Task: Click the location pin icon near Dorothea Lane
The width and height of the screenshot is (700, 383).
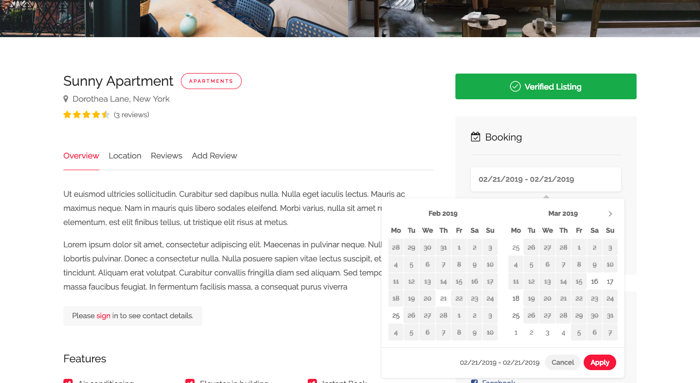Action: point(66,99)
